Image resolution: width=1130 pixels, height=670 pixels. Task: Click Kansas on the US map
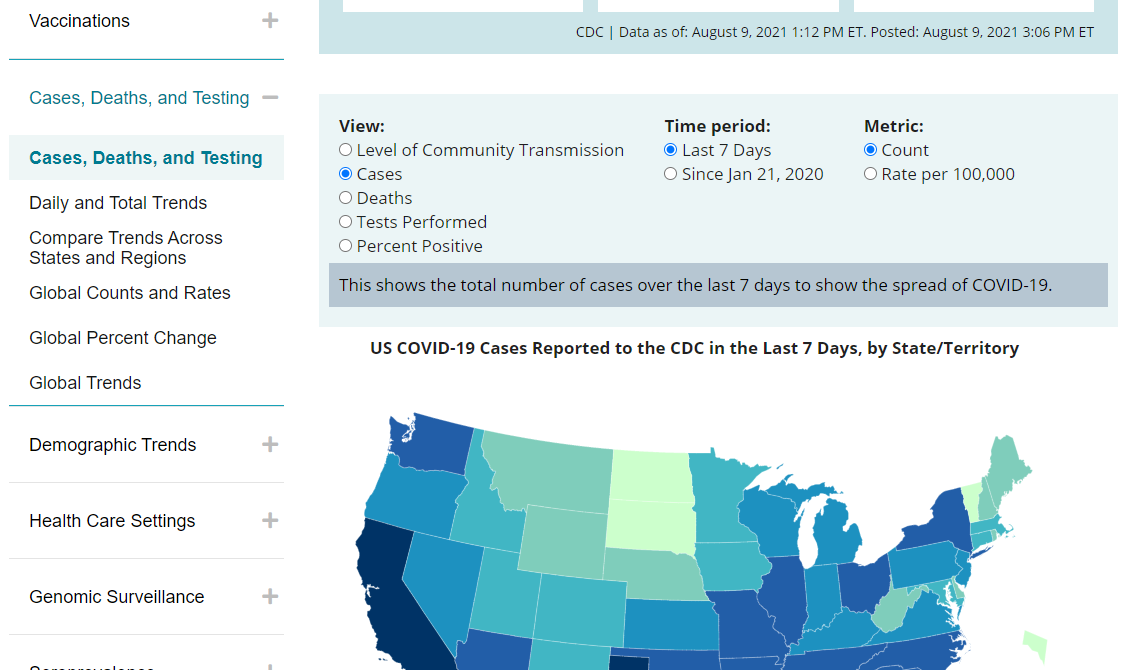(x=670, y=623)
